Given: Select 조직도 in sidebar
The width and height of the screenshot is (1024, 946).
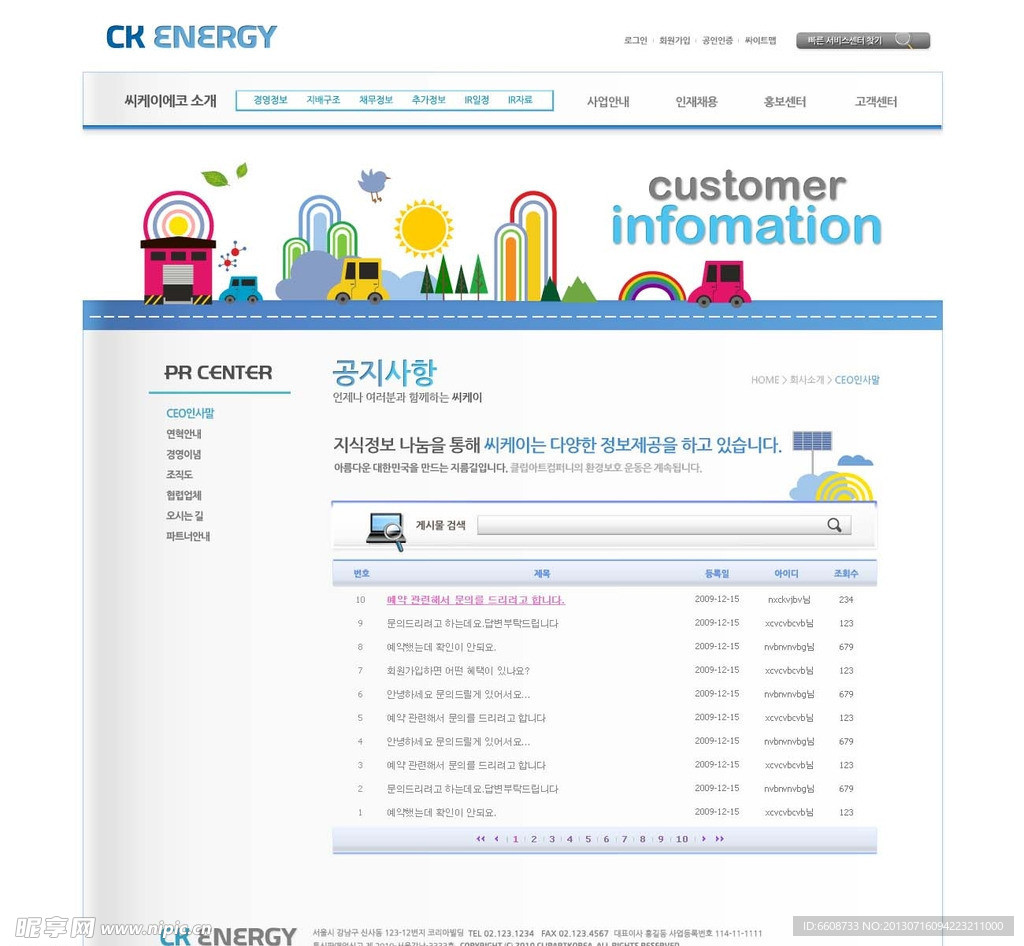Looking at the screenshot, I should point(179,475).
